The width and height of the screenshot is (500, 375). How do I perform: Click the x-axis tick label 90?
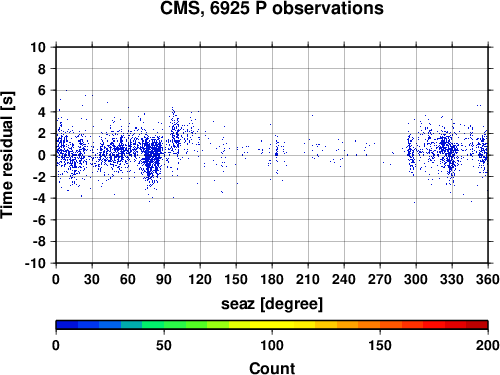point(164,279)
